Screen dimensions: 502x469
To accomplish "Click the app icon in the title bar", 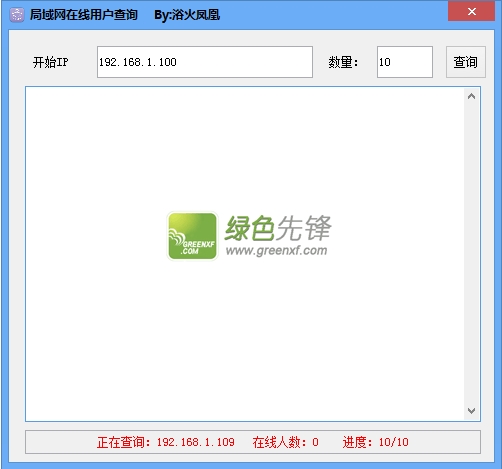I will pos(17,15).
